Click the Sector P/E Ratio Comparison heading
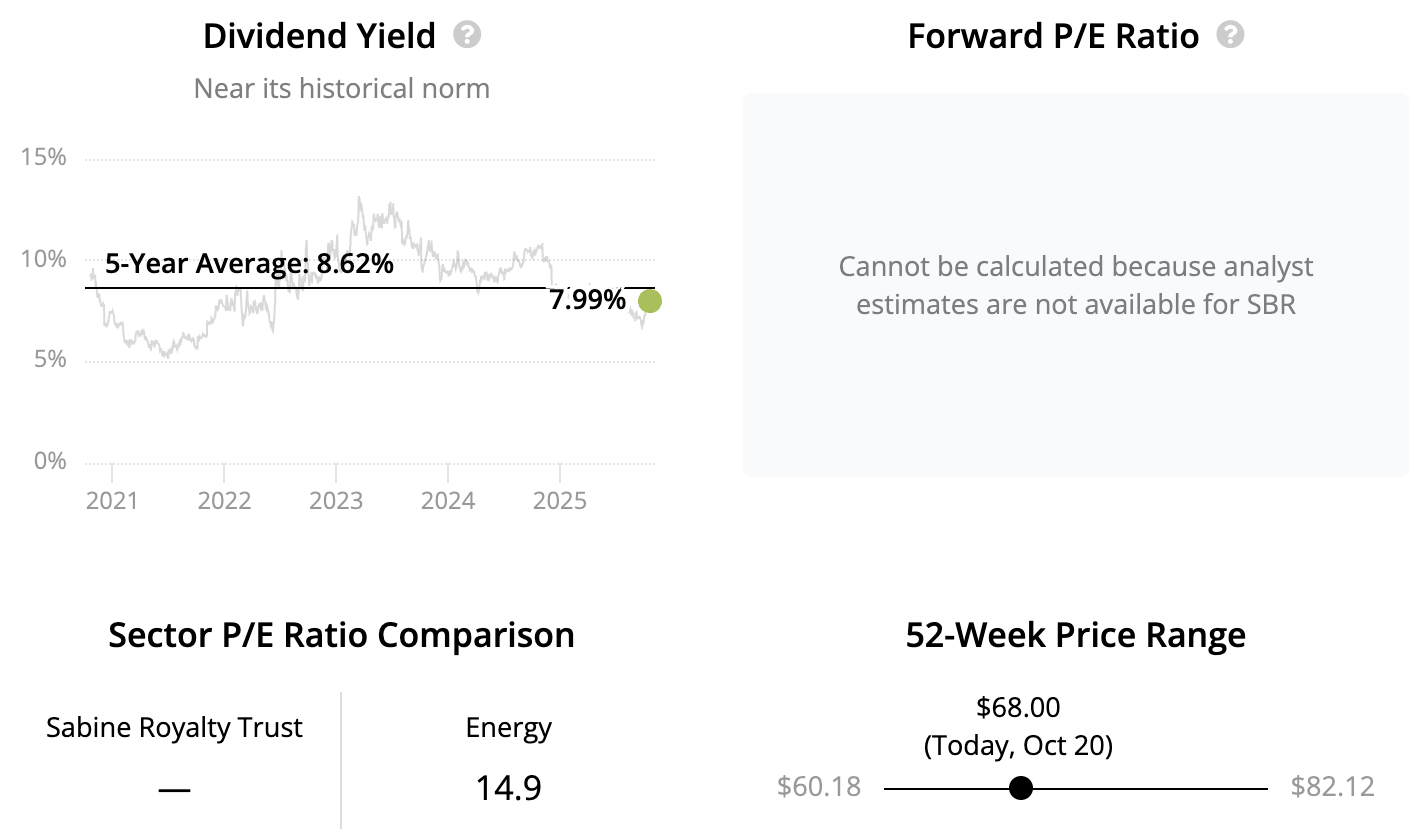This screenshot has height=834, width=1424. pos(341,635)
